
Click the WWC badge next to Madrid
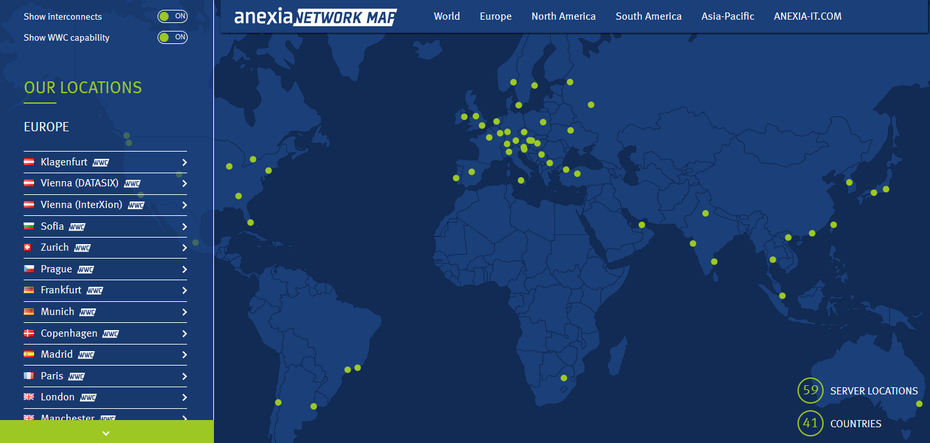[x=87, y=355]
